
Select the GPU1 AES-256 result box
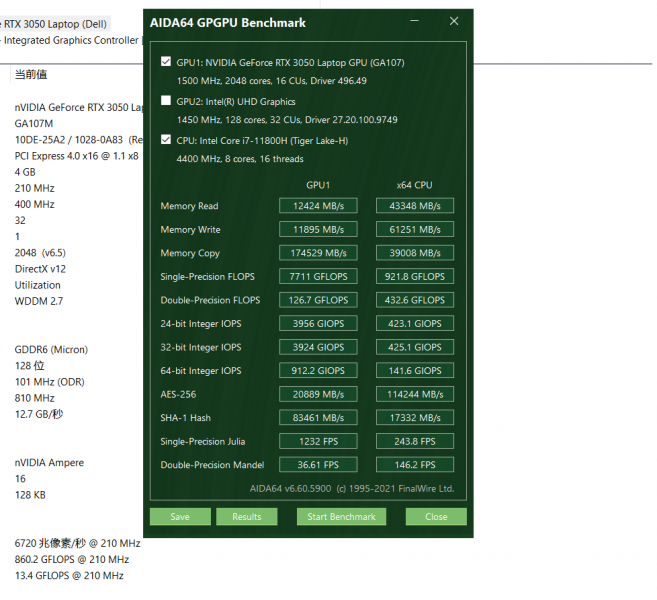pos(318,395)
